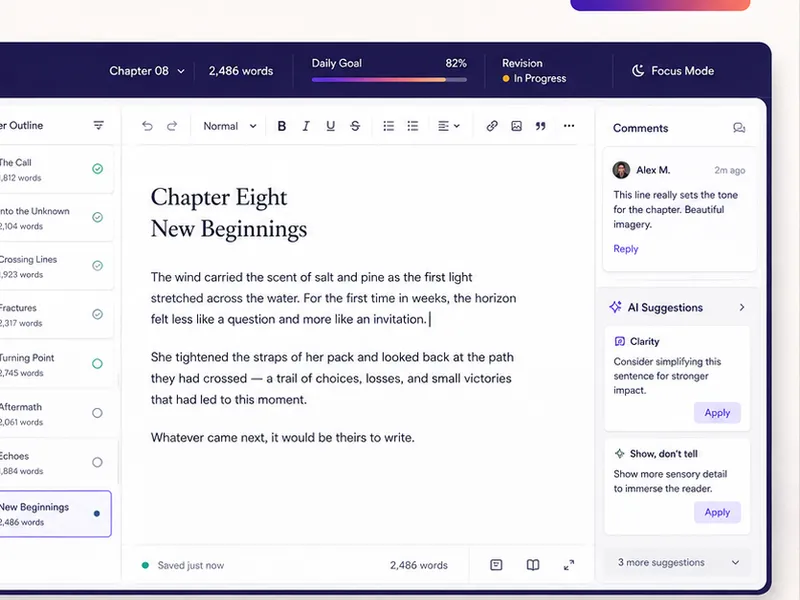Click the gradient button at top
This screenshot has width=800, height=600.
coord(660,5)
